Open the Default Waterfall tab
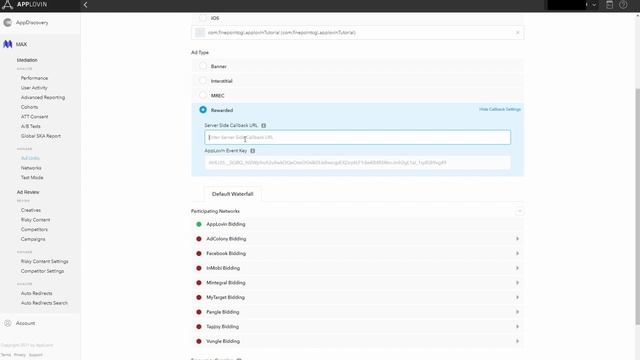640x360 pixels. (x=233, y=194)
